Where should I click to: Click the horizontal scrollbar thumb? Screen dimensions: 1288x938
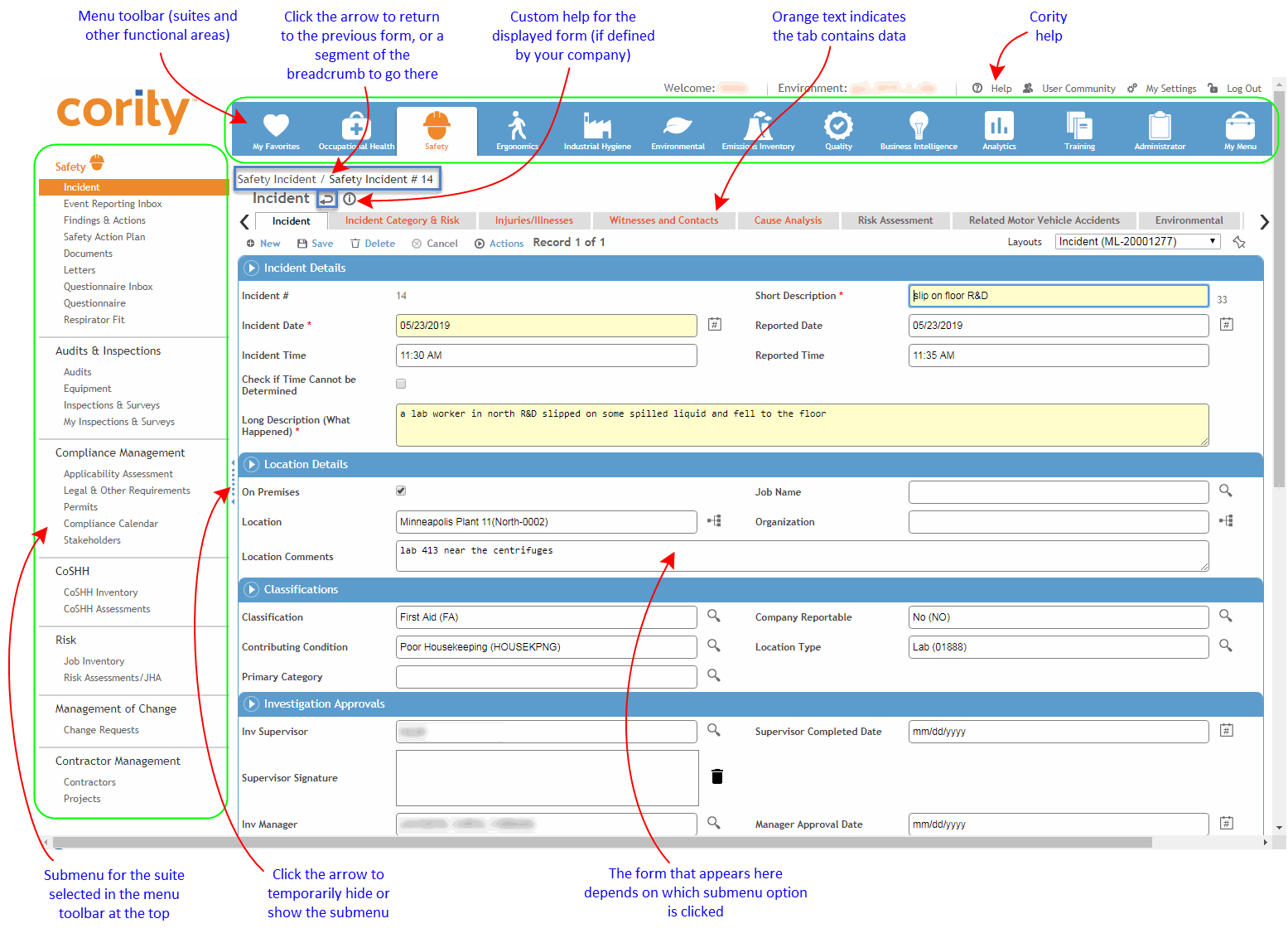602,842
